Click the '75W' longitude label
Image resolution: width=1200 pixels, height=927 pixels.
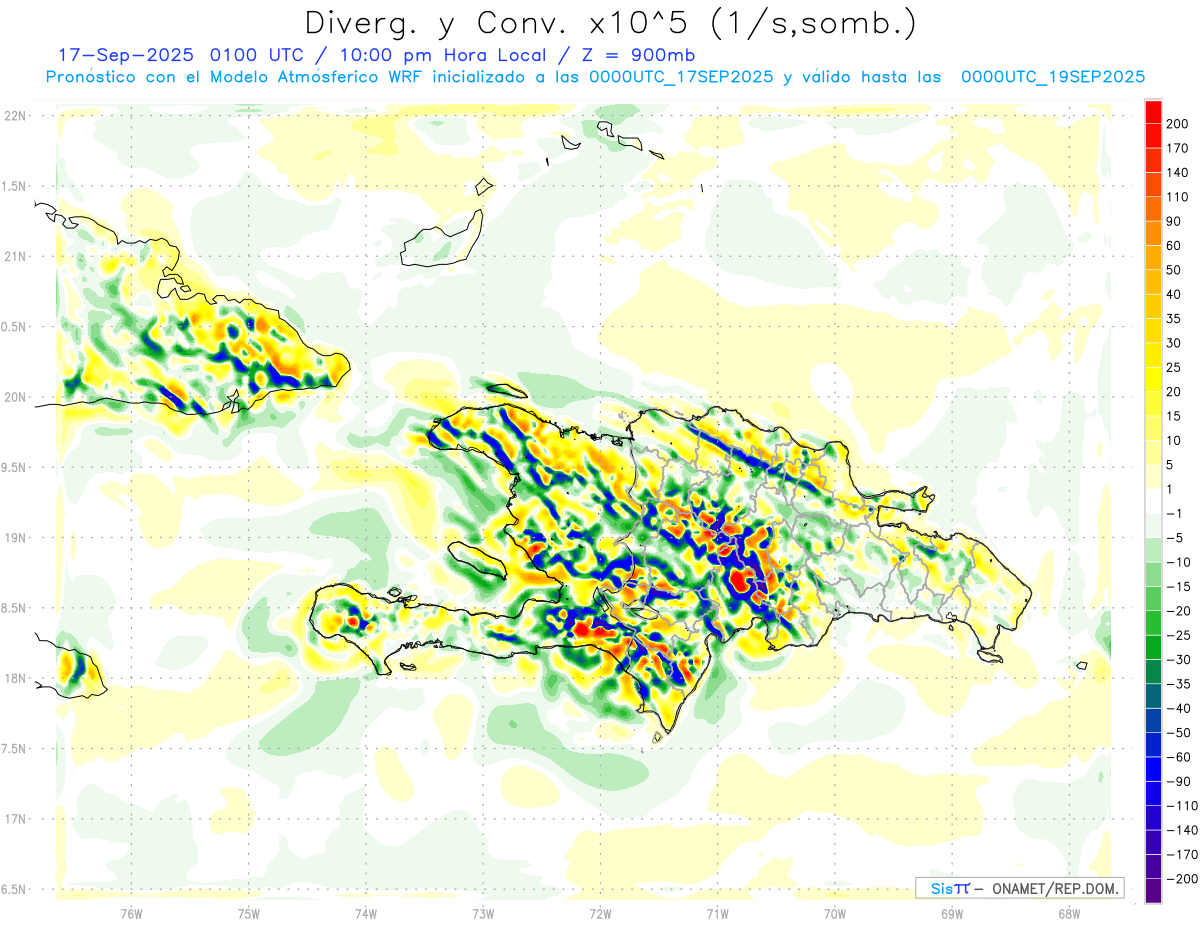click(249, 914)
